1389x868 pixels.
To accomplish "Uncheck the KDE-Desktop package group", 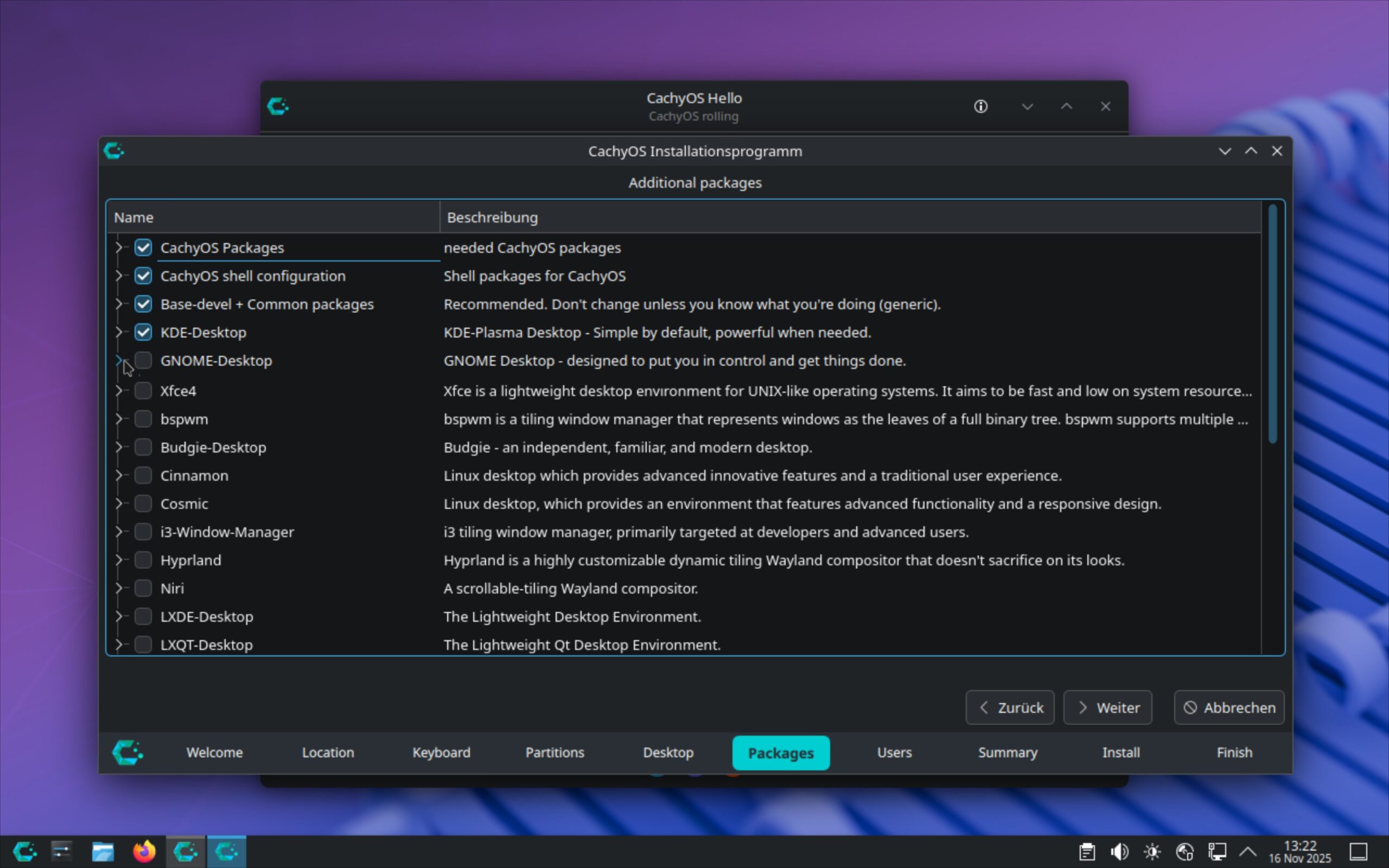I will tap(143, 333).
